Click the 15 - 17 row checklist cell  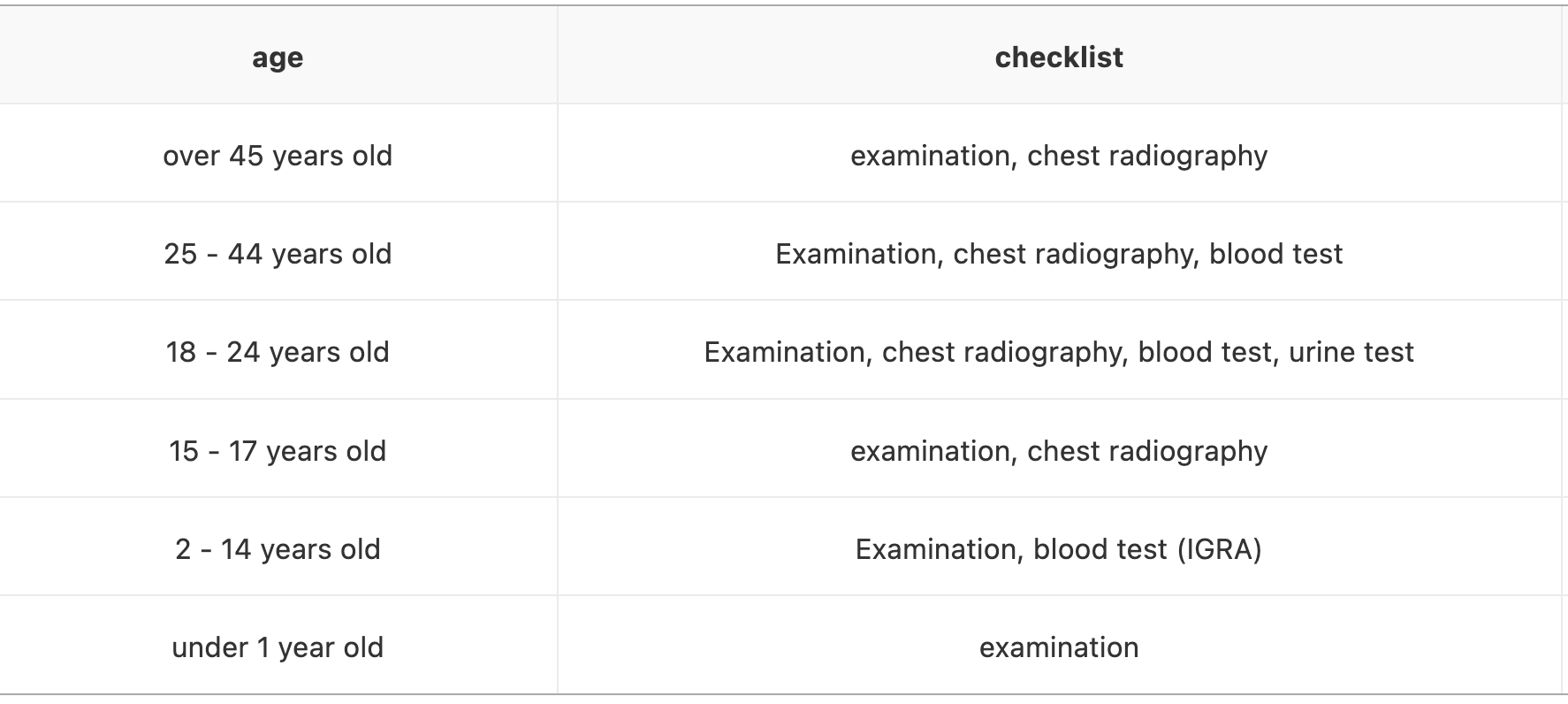(x=1059, y=451)
